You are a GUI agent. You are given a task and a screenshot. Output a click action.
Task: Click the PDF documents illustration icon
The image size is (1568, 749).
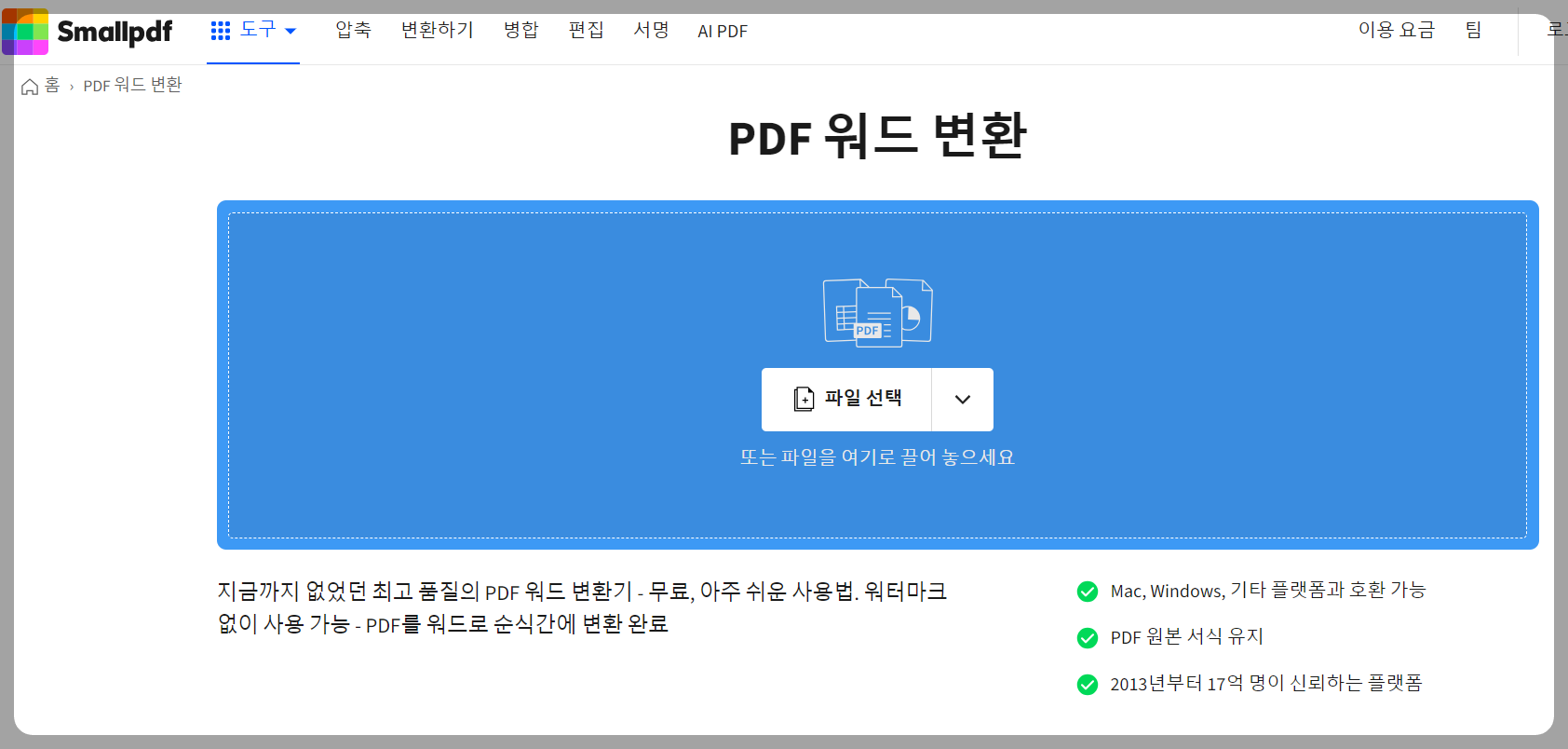coord(878,313)
